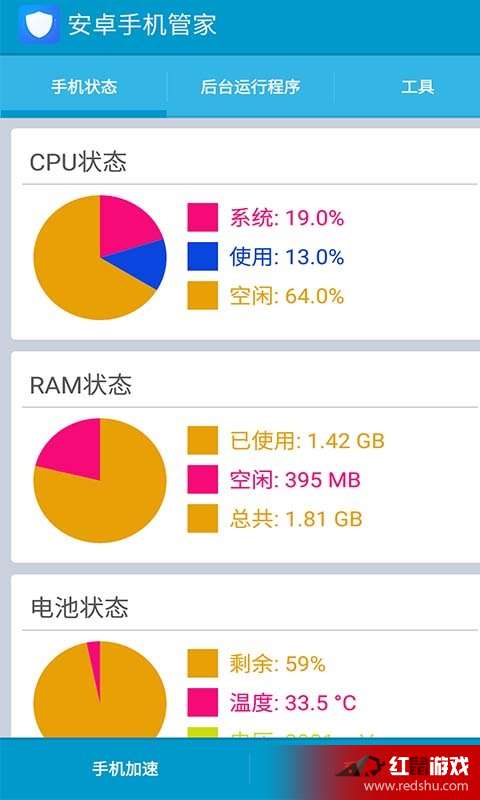The height and width of the screenshot is (800, 480).
Task: Tap the shield app icon in header
Action: (x=39, y=23)
